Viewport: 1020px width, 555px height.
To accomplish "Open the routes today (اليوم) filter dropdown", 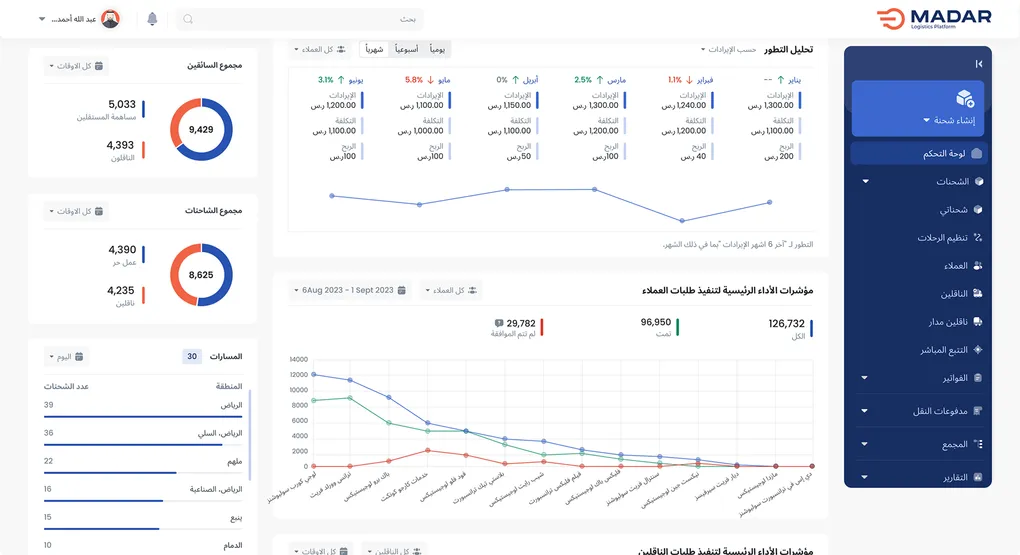I will tap(66, 356).
